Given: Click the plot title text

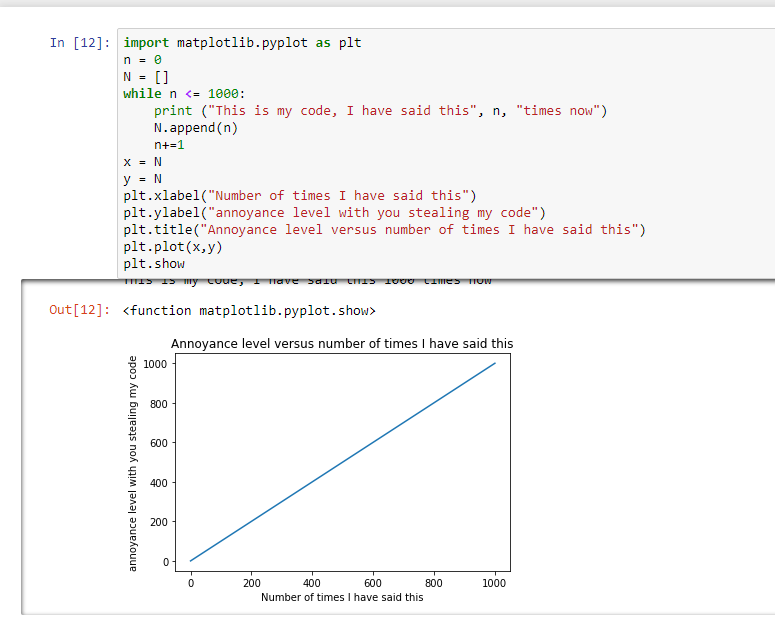Looking at the screenshot, I should click(x=342, y=344).
